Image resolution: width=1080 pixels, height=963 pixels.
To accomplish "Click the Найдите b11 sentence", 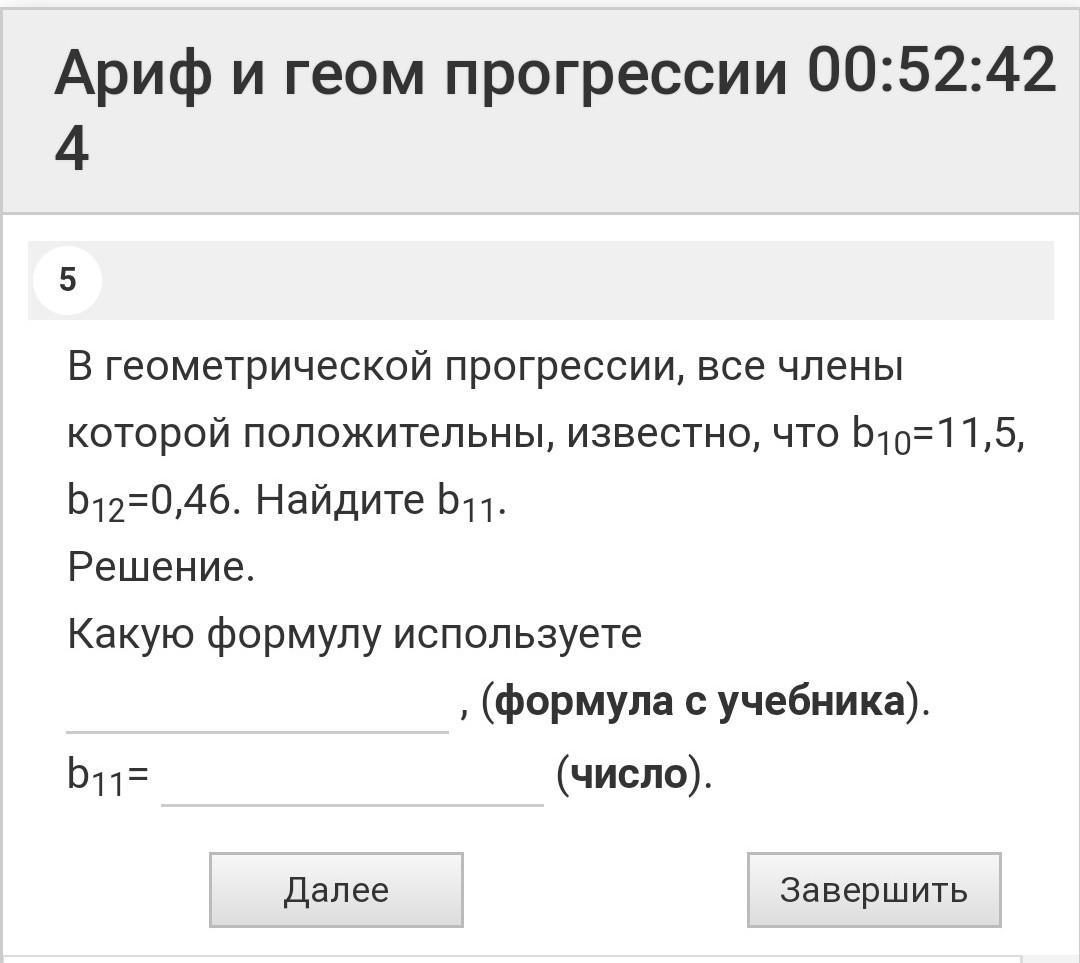I will 380,502.
